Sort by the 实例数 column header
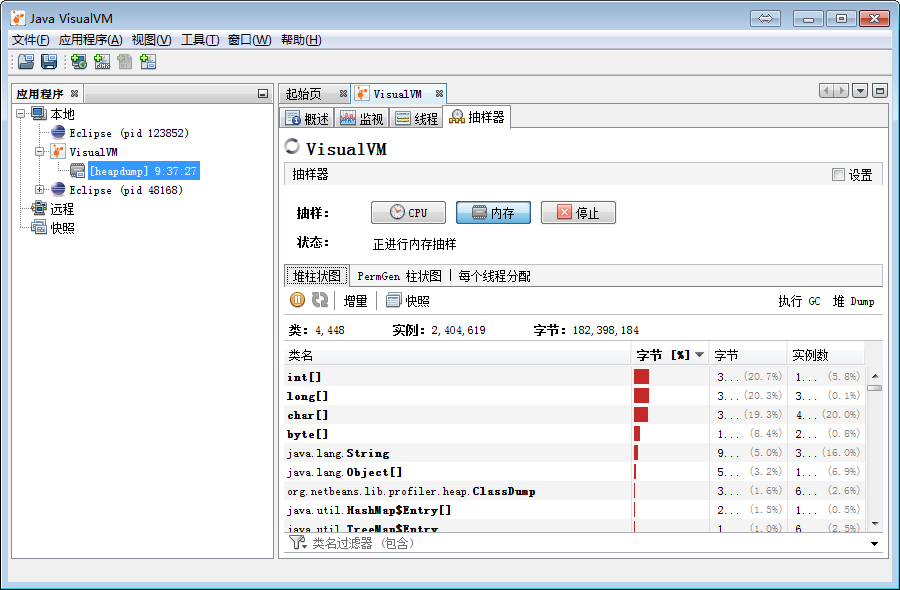The width and height of the screenshot is (900, 590). (825, 355)
